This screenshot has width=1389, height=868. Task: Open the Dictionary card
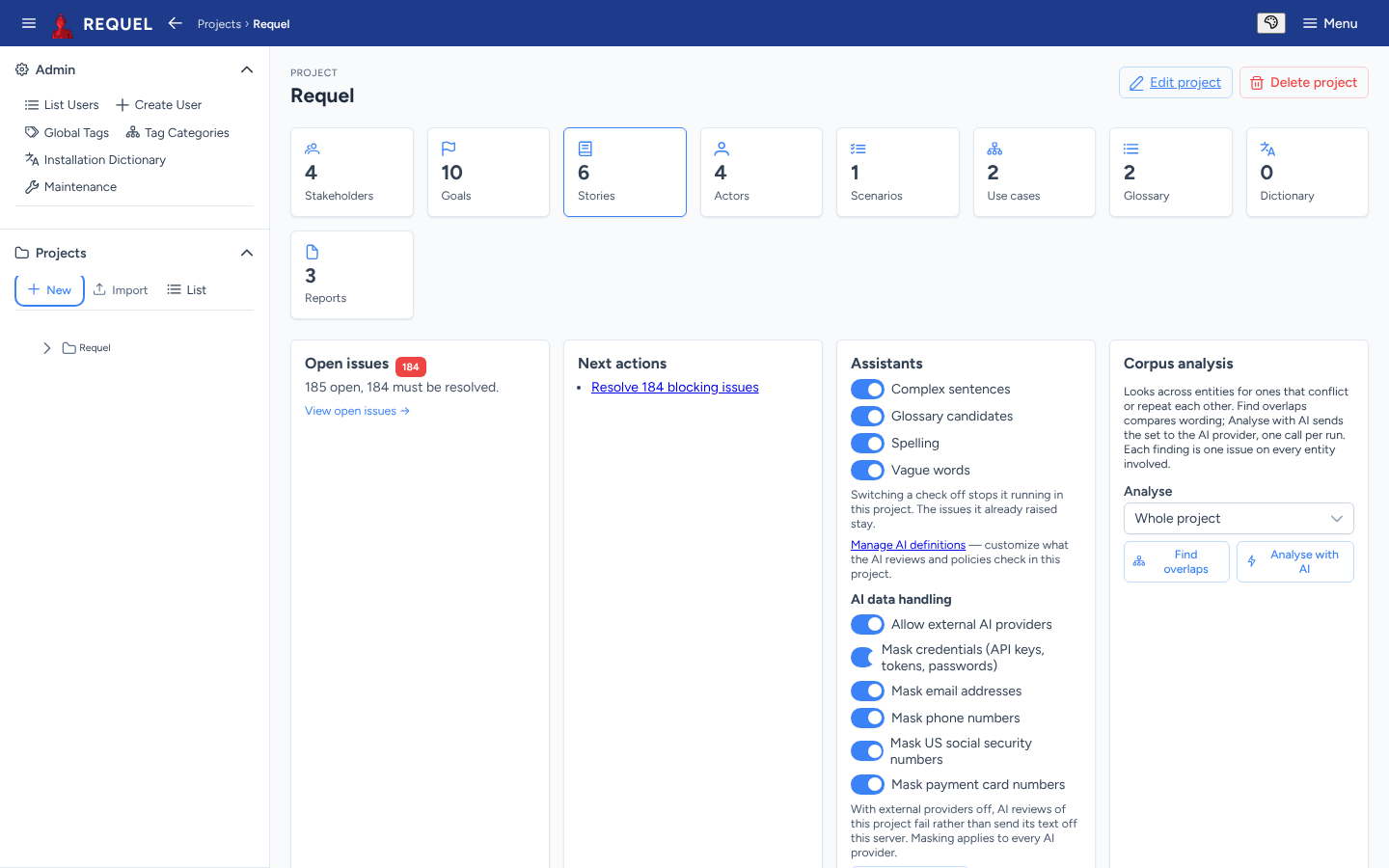(1307, 172)
